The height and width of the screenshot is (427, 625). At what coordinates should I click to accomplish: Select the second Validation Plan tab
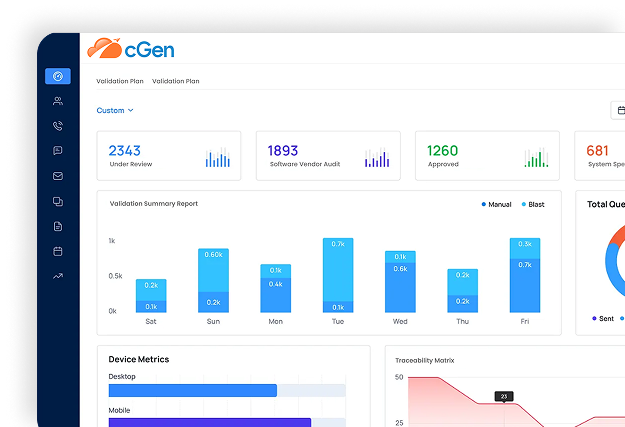(175, 81)
